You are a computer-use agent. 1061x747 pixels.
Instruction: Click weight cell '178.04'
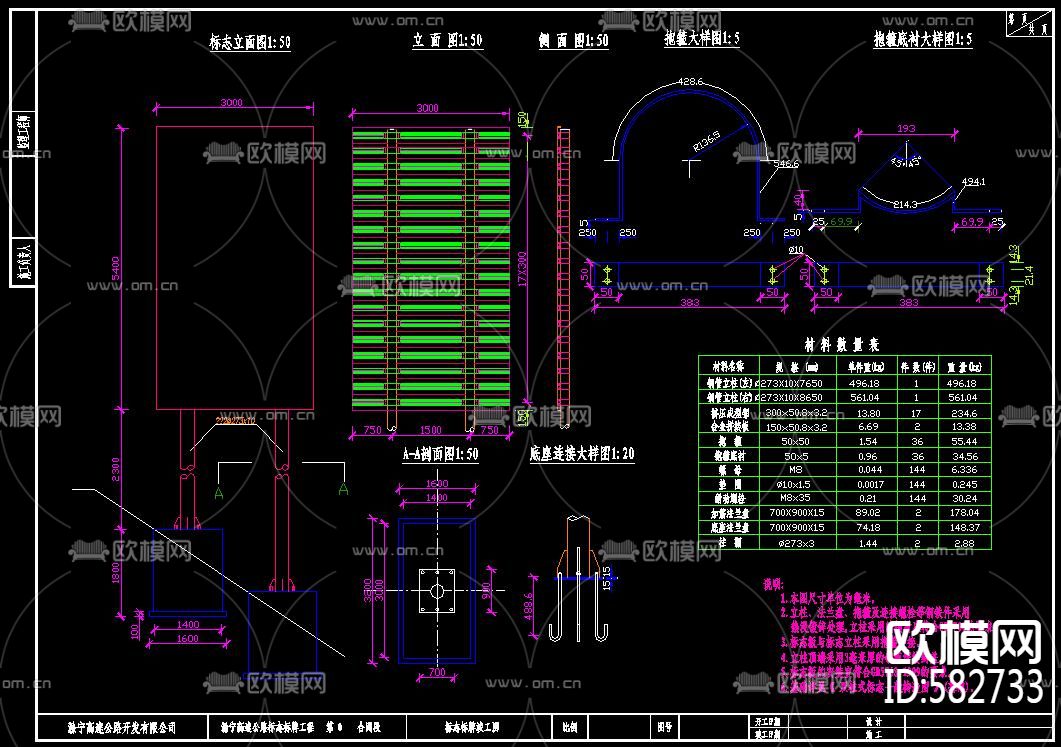[x=964, y=513]
